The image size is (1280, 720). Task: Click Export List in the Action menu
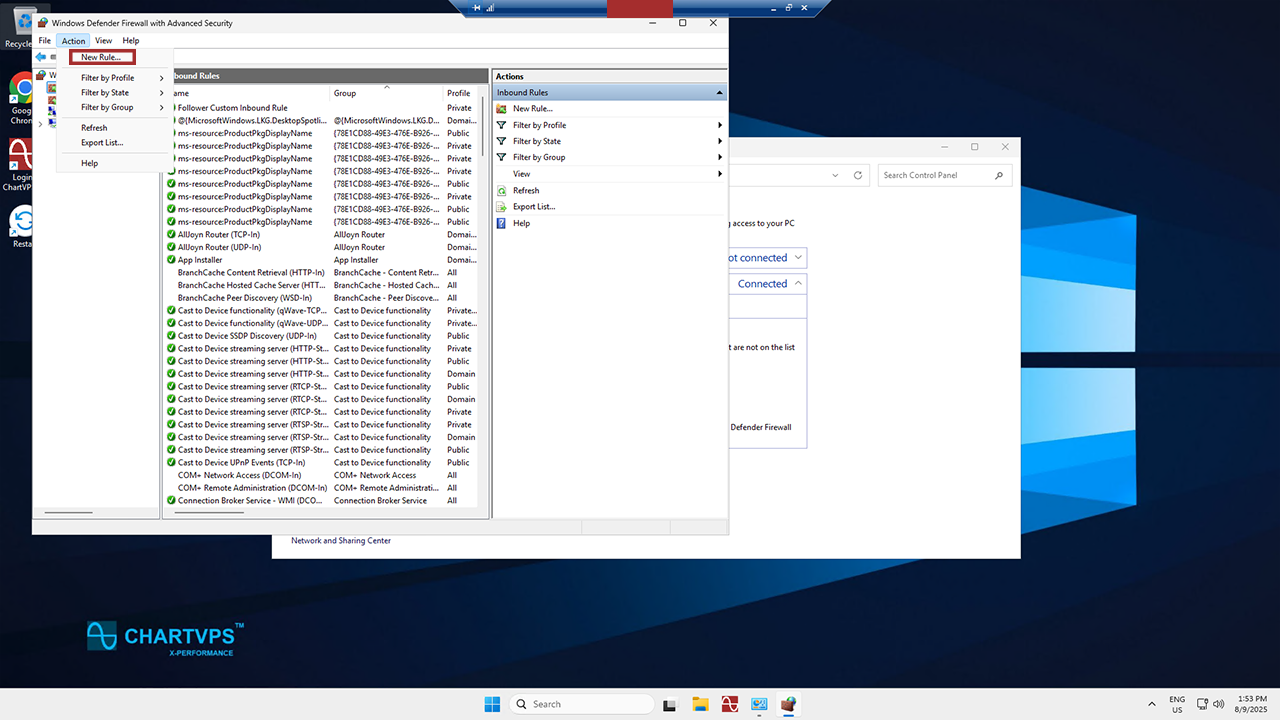[x=102, y=143]
